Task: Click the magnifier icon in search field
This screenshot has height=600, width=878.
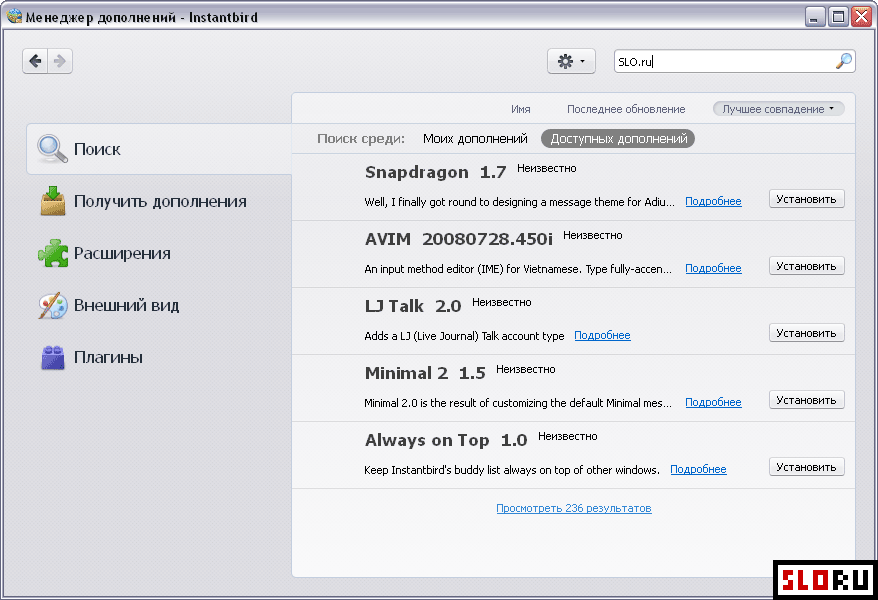Action: [843, 61]
